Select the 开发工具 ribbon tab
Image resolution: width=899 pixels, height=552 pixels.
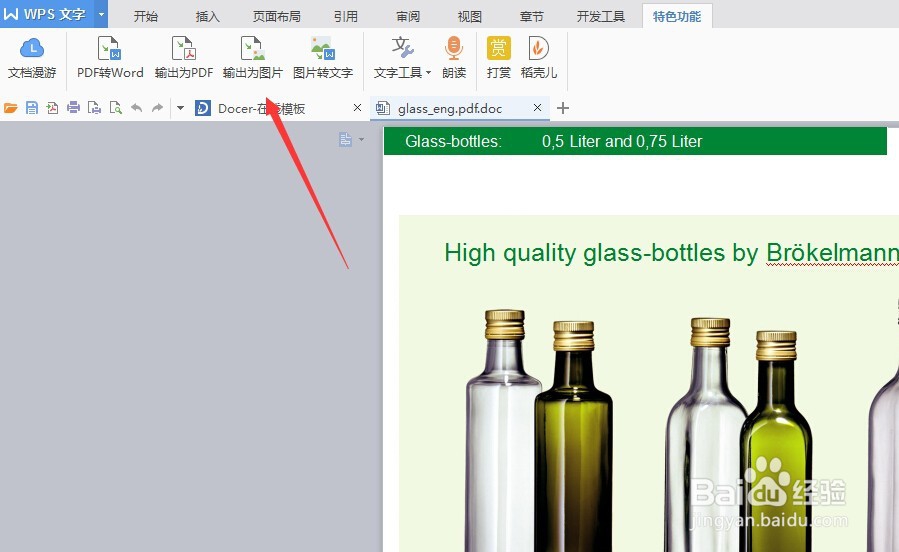point(601,17)
